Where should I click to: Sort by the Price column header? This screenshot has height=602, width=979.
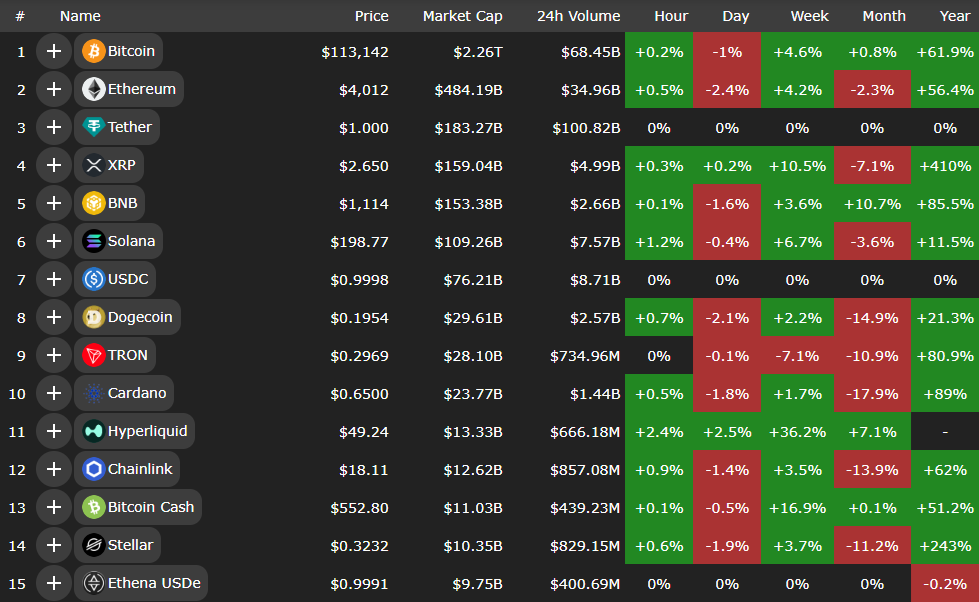[371, 16]
